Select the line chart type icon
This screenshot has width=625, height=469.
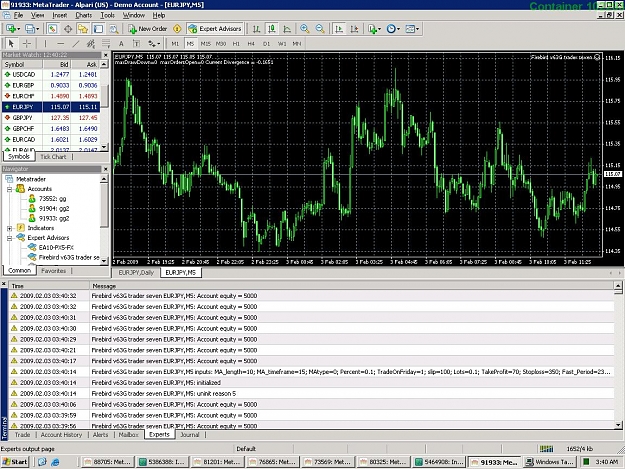pos(287,29)
